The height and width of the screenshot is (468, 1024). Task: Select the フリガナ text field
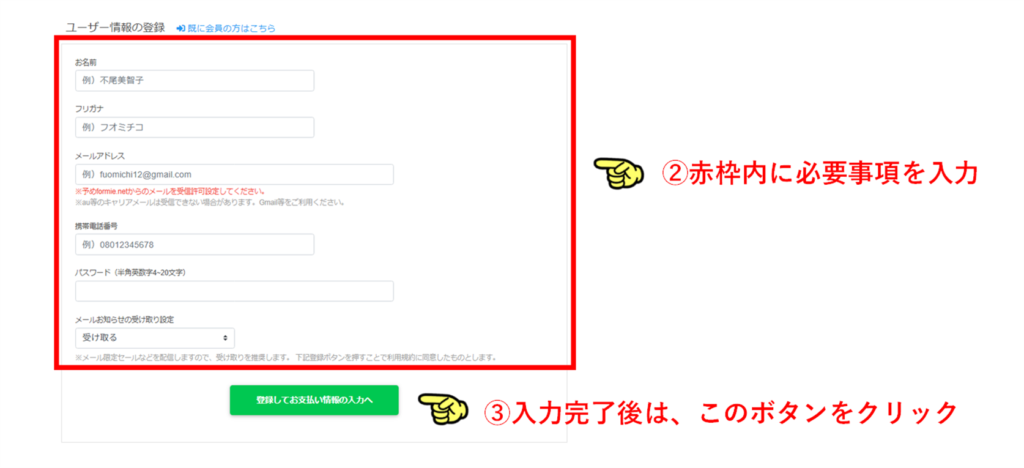coord(195,127)
